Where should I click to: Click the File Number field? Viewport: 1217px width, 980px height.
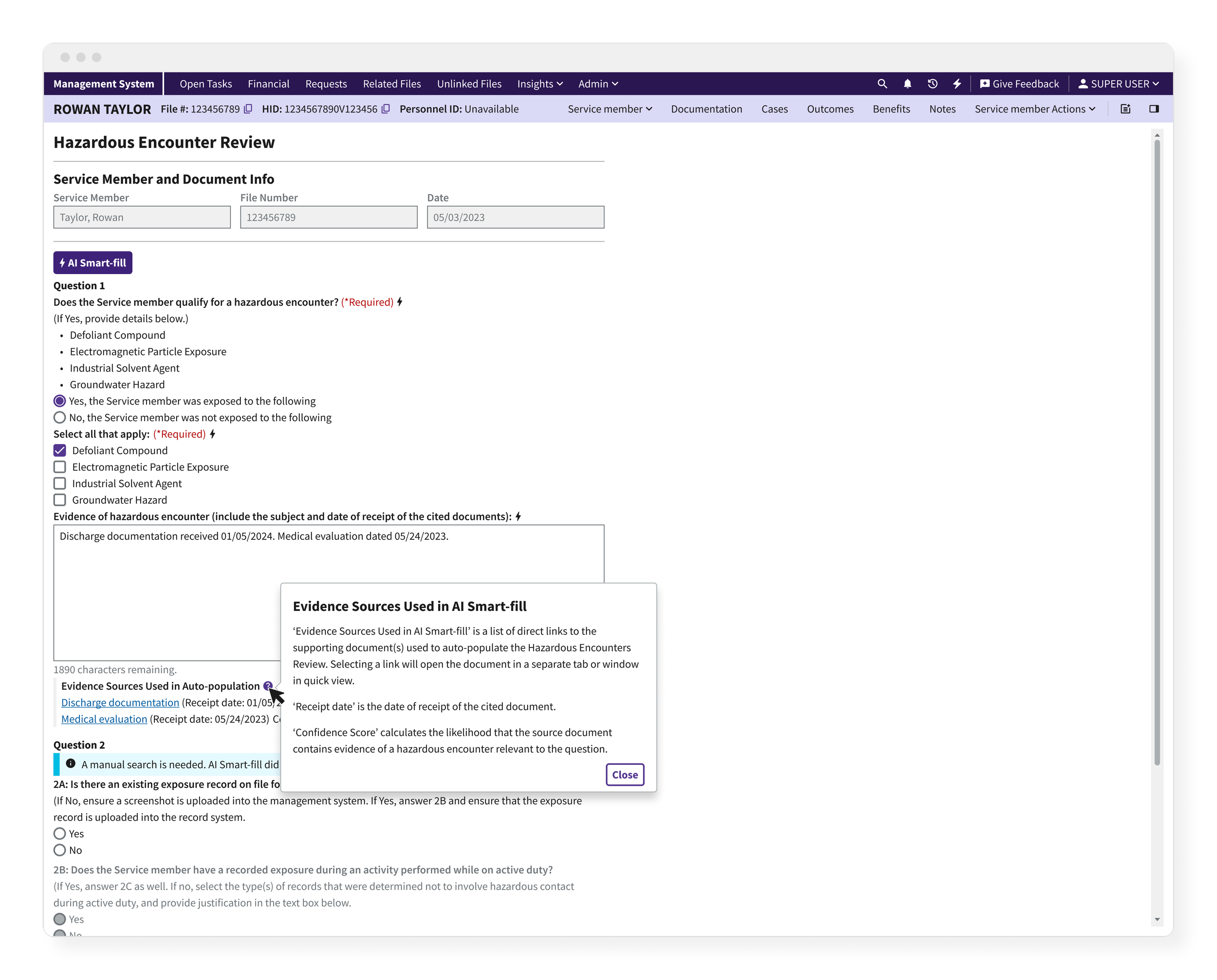click(x=329, y=217)
